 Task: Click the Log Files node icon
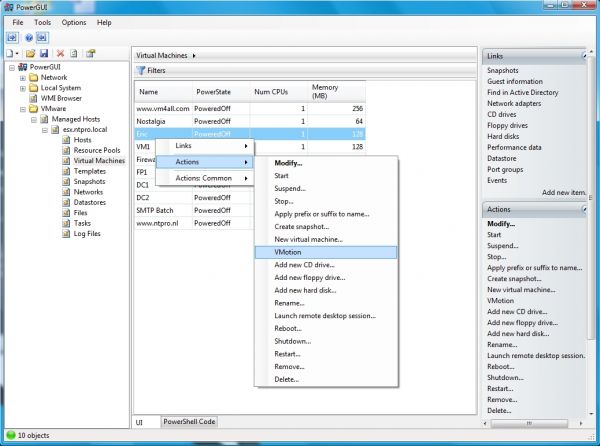tap(66, 233)
